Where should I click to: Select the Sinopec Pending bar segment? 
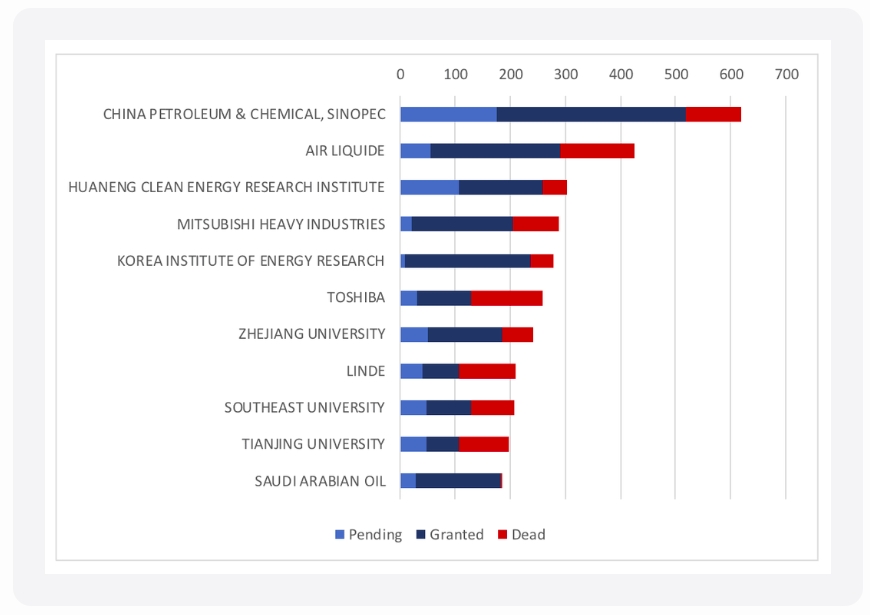click(x=448, y=114)
